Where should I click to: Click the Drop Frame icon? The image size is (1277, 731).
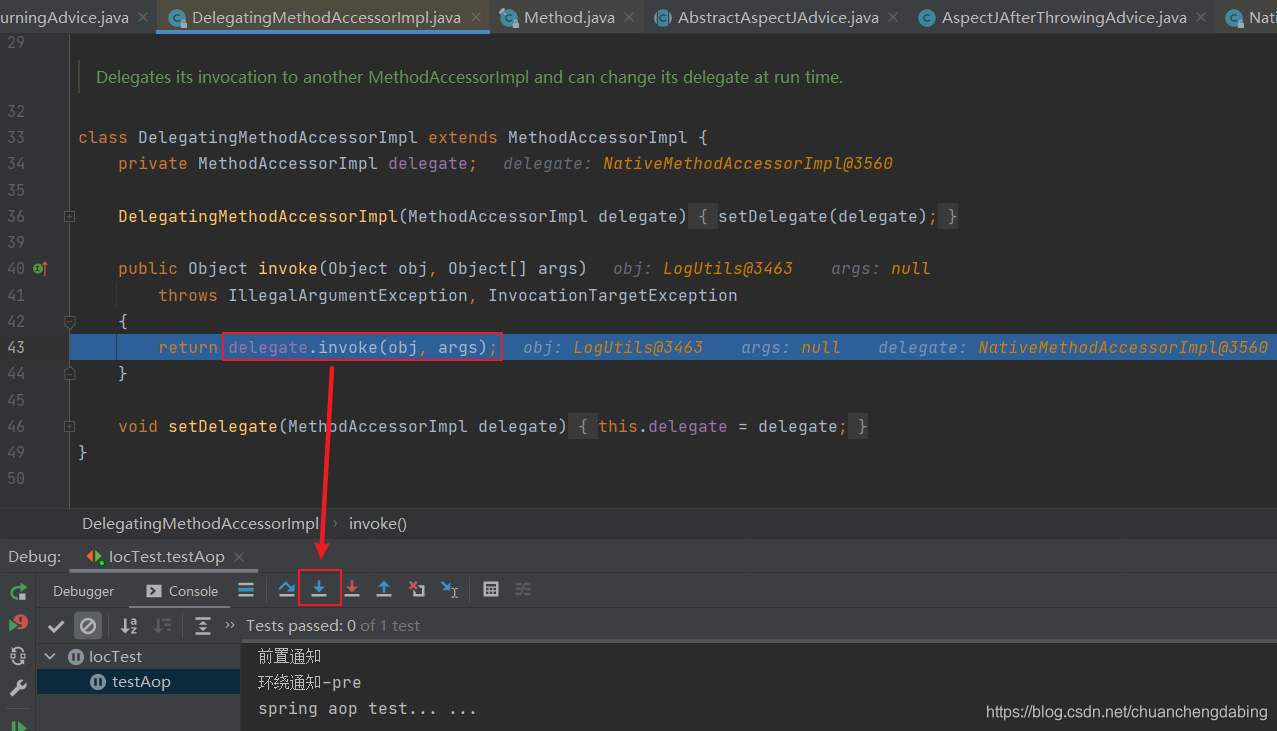[417, 589]
